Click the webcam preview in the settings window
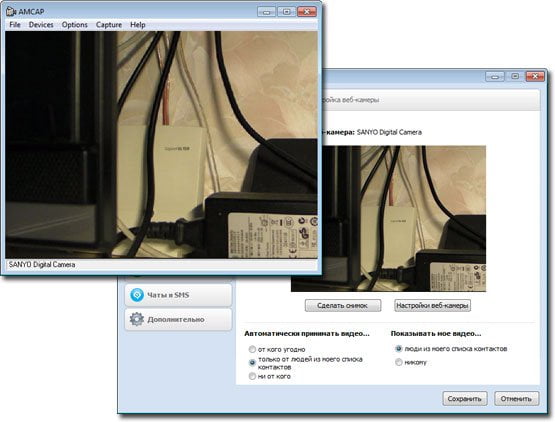The height and width of the screenshot is (422, 555). coord(404,219)
